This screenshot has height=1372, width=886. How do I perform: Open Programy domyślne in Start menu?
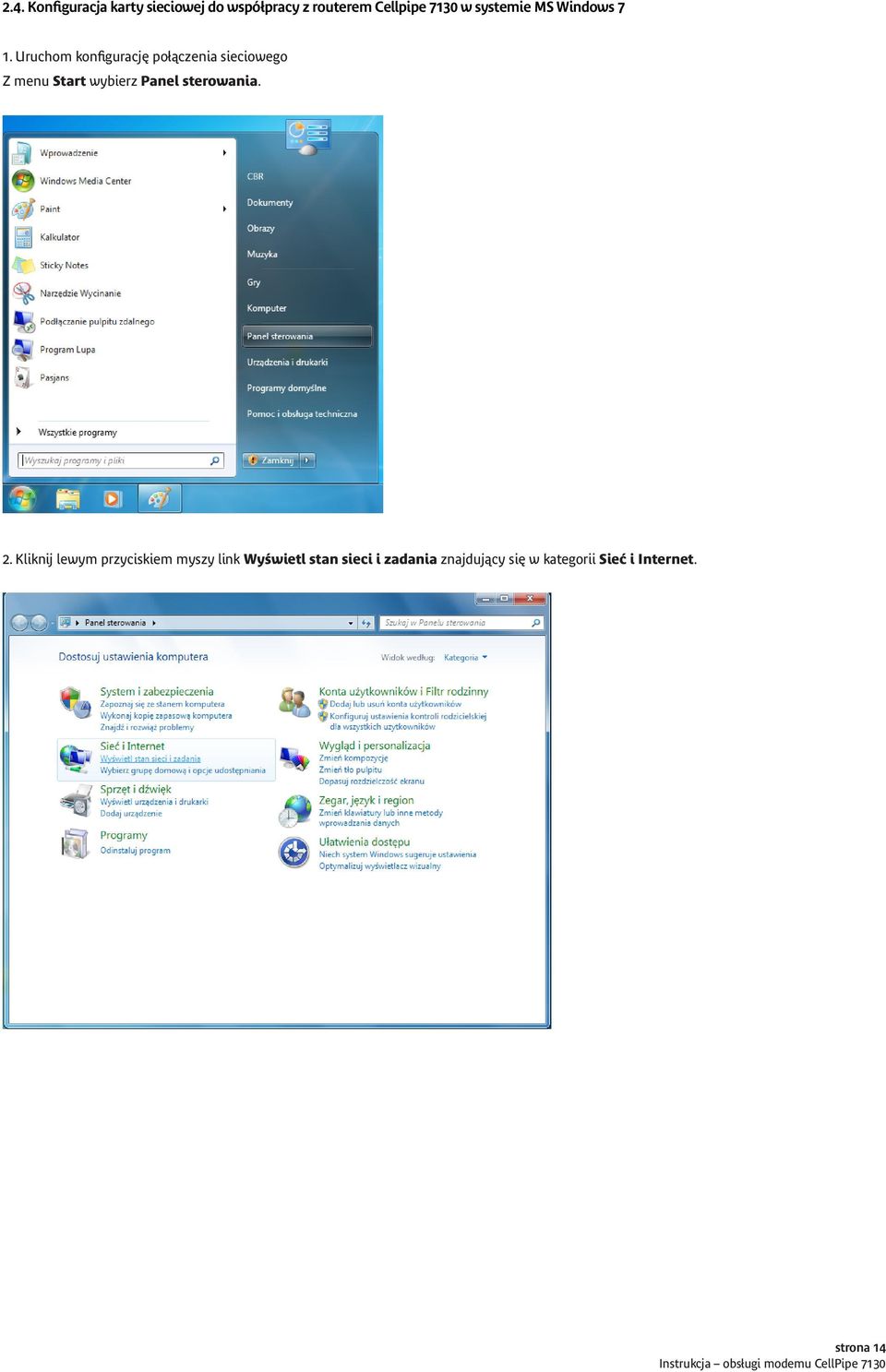coord(286,388)
